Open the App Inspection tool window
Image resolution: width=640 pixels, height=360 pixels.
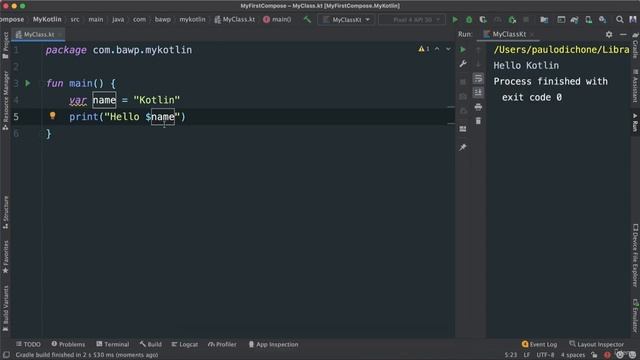[273, 344]
